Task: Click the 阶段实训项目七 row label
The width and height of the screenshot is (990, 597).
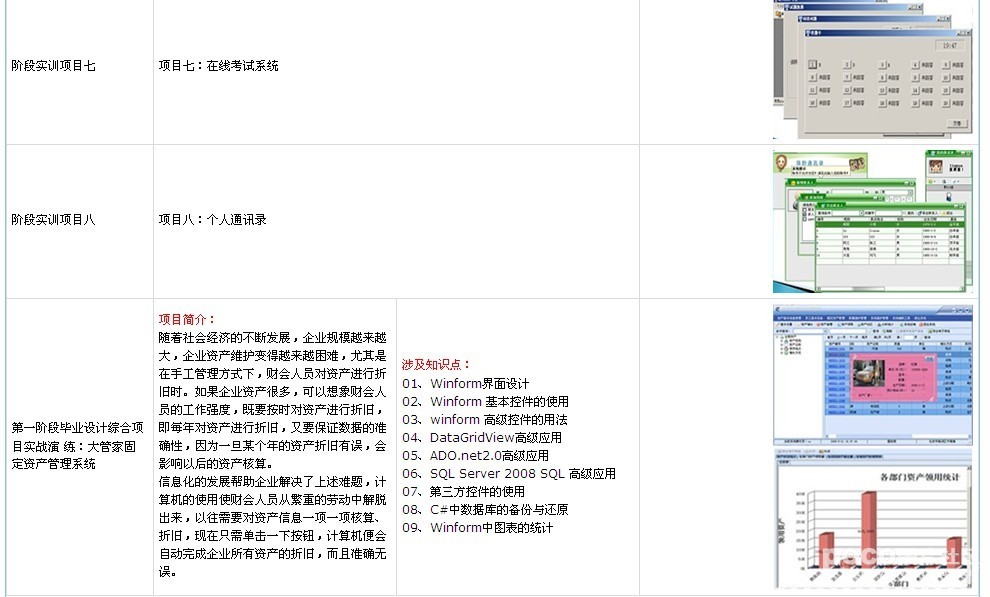Action: point(53,66)
